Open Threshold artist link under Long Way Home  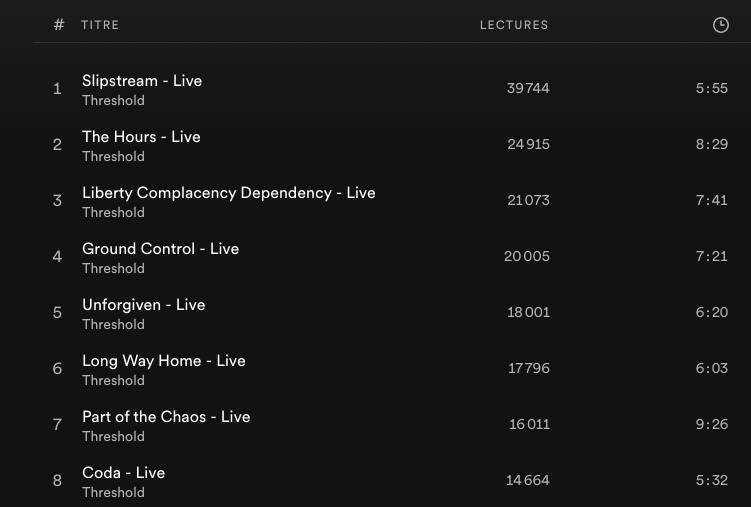(113, 381)
